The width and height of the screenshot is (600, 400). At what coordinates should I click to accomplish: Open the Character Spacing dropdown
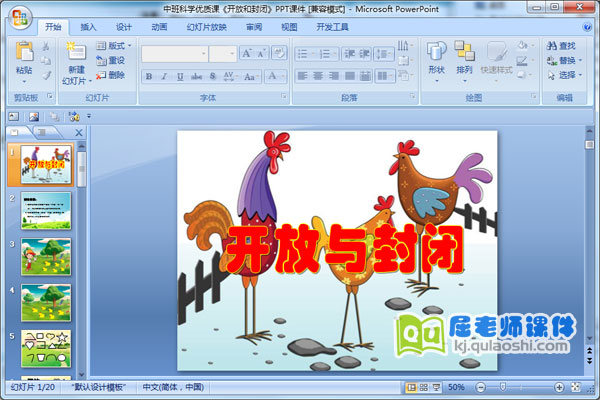click(x=230, y=76)
